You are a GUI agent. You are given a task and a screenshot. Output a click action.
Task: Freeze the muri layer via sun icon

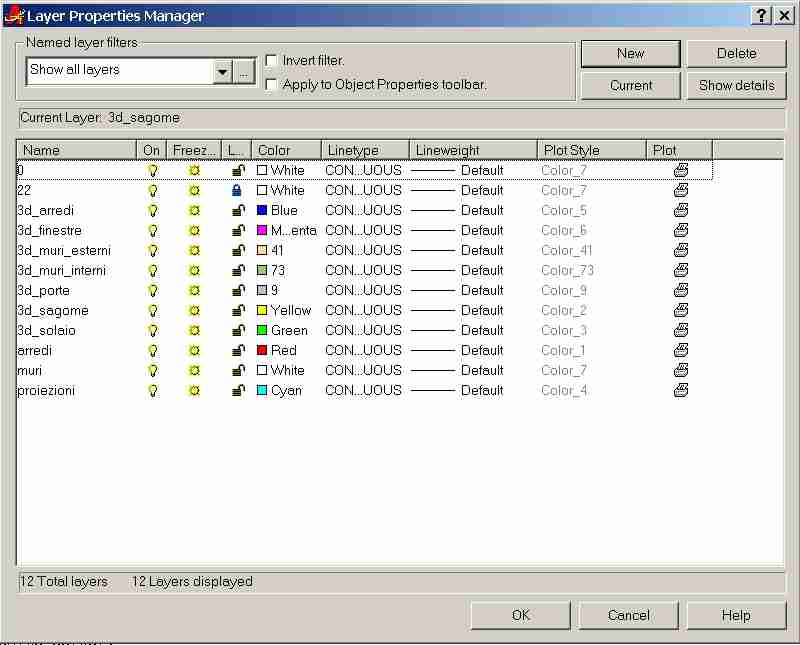point(194,370)
